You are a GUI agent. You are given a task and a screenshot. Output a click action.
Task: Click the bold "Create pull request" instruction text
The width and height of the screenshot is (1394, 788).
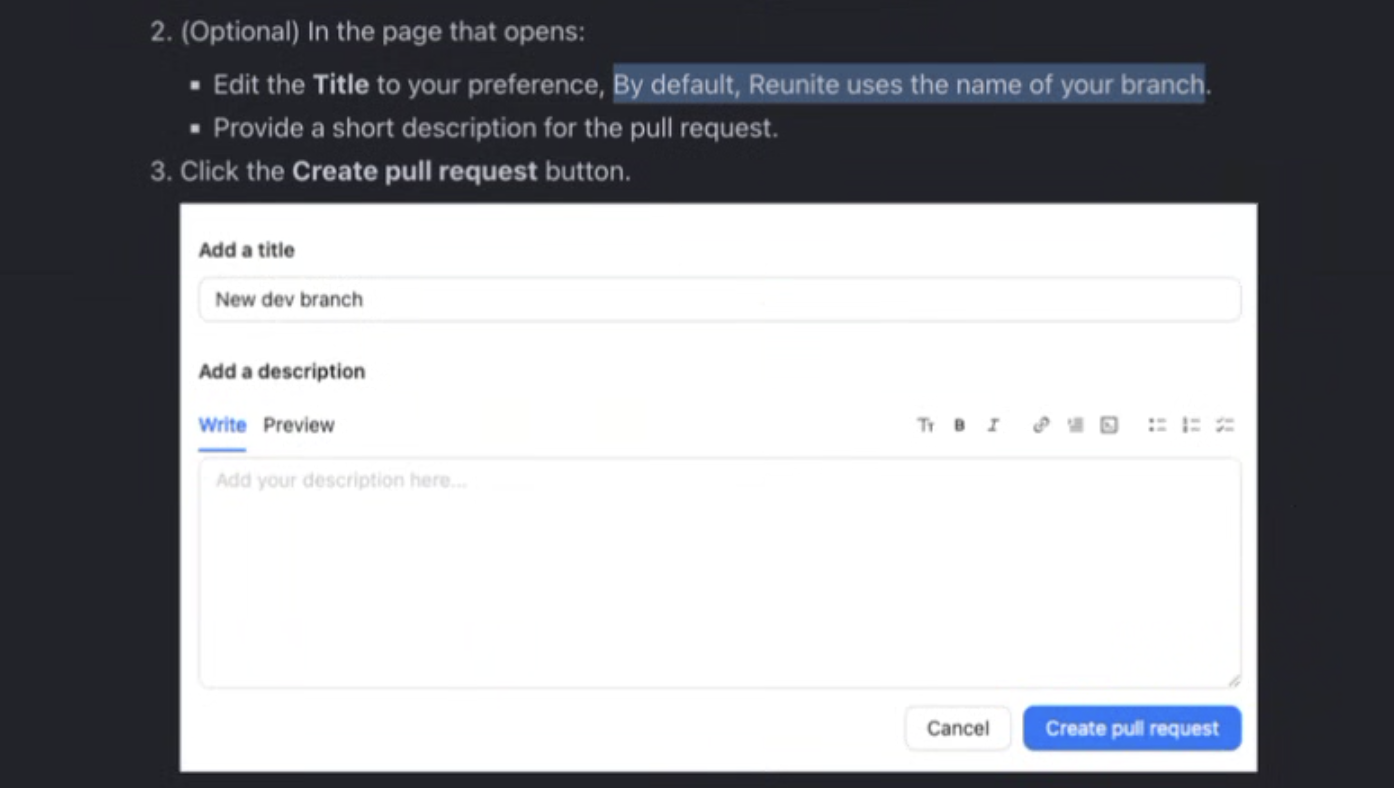pyautogui.click(x=414, y=171)
